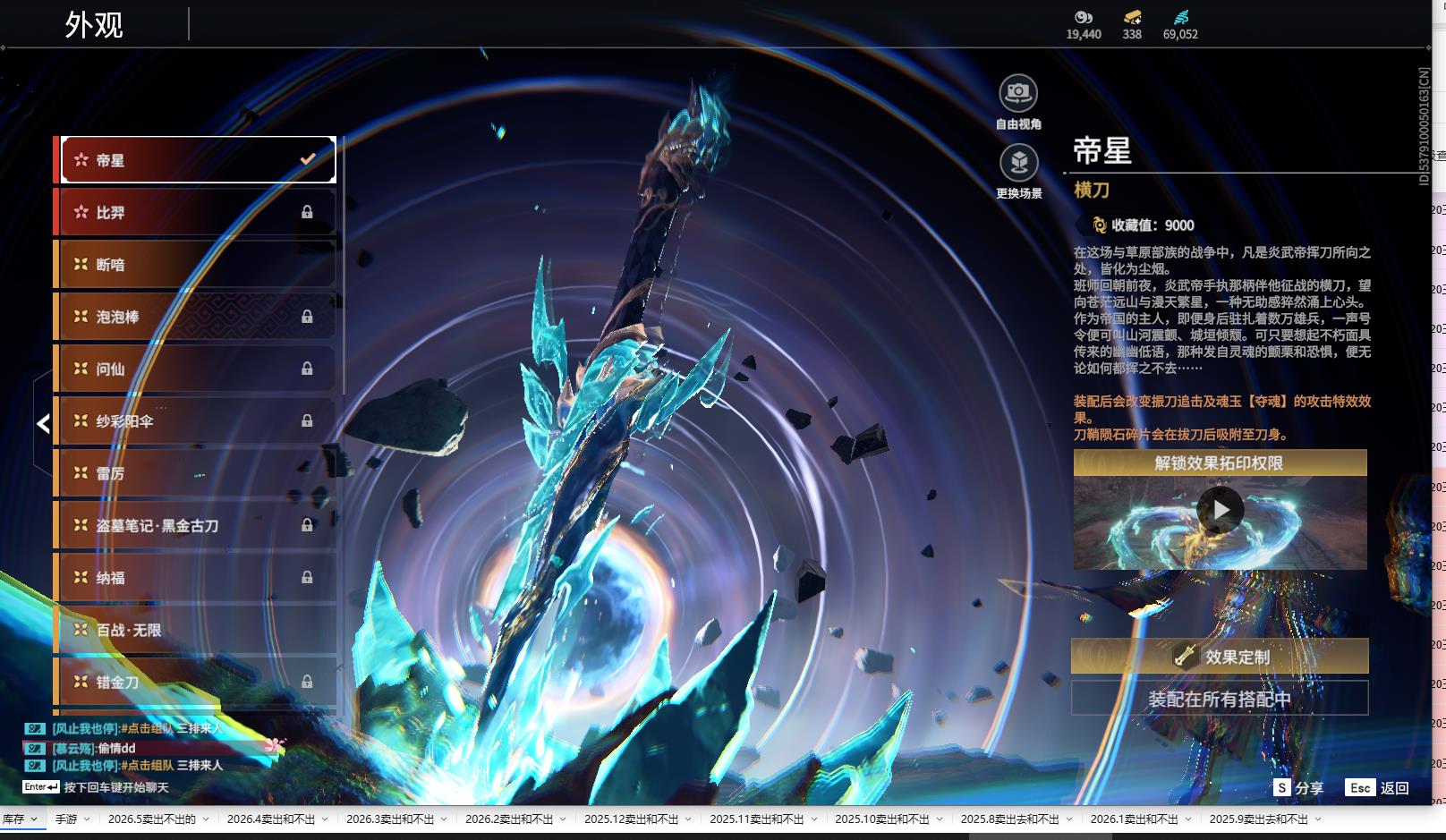Click the player ID text 537910000050163
The image size is (1446, 840).
[1424, 127]
